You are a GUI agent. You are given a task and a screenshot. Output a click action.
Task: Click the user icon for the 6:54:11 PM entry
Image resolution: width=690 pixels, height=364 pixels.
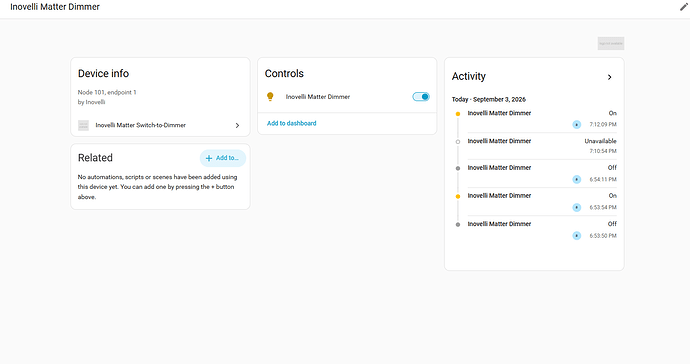(x=576, y=179)
